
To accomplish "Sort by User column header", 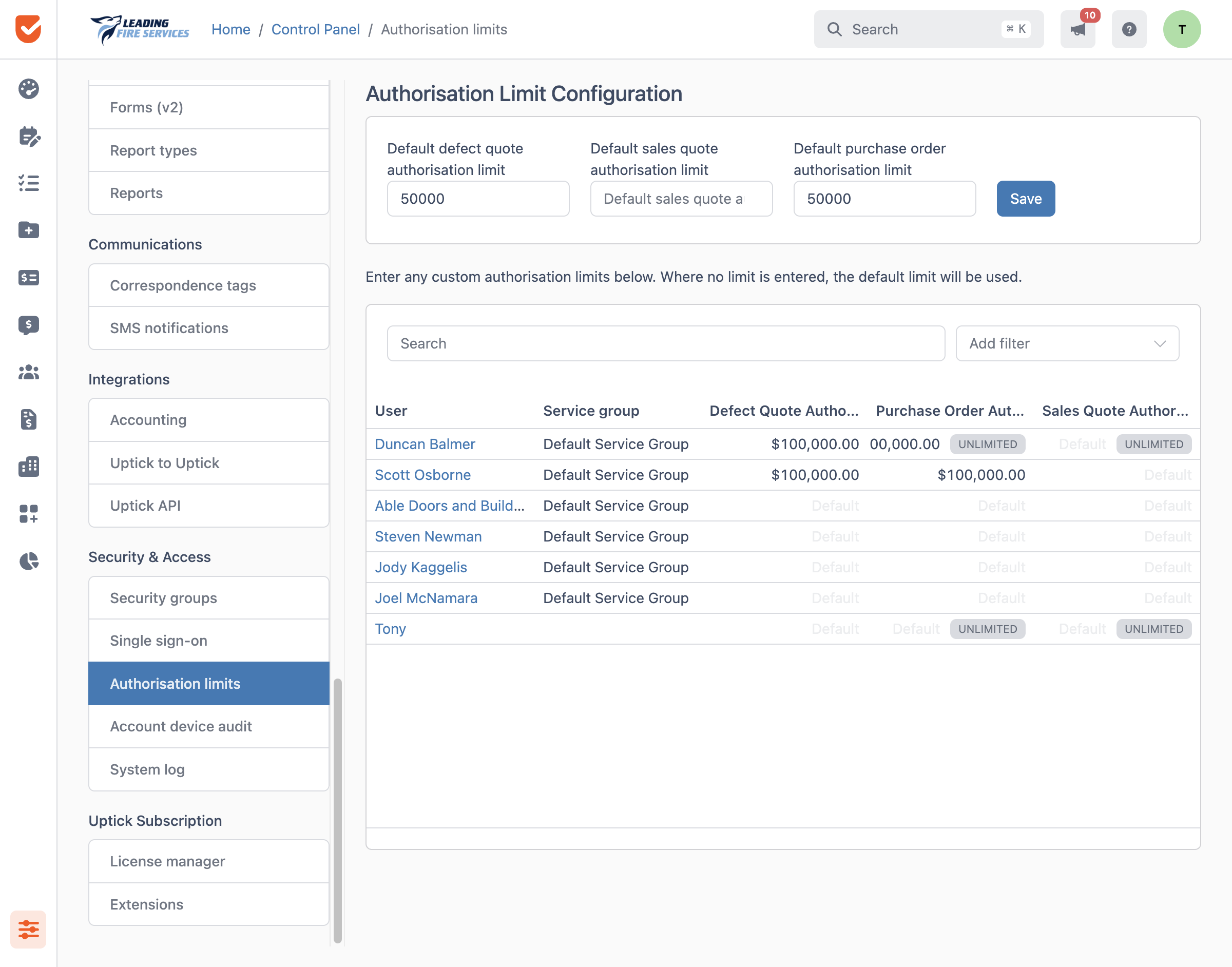I will point(391,411).
